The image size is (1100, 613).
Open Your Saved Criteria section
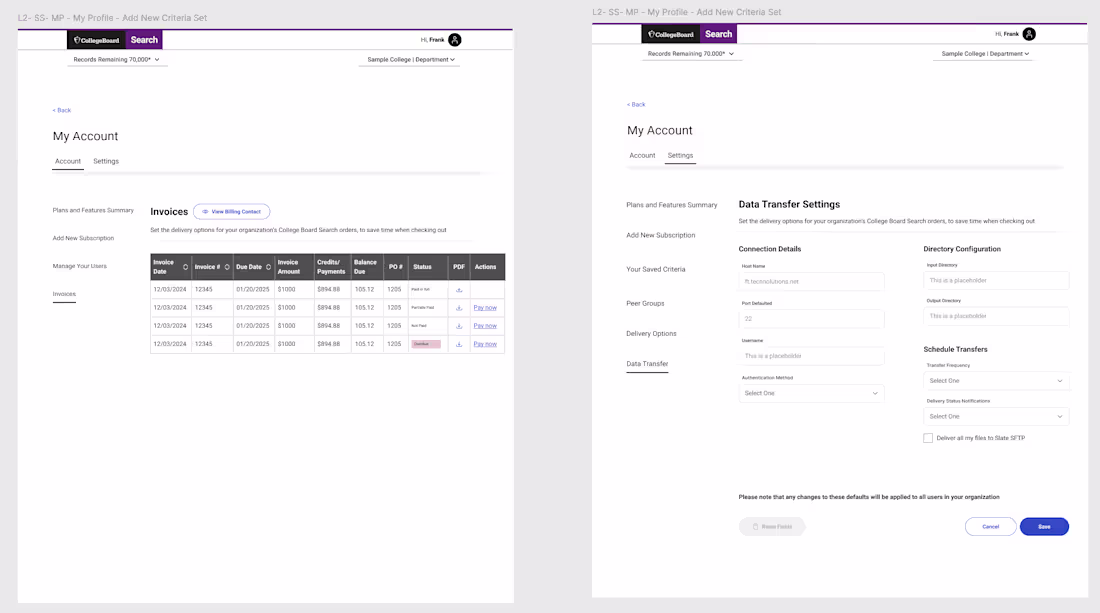[655, 269]
